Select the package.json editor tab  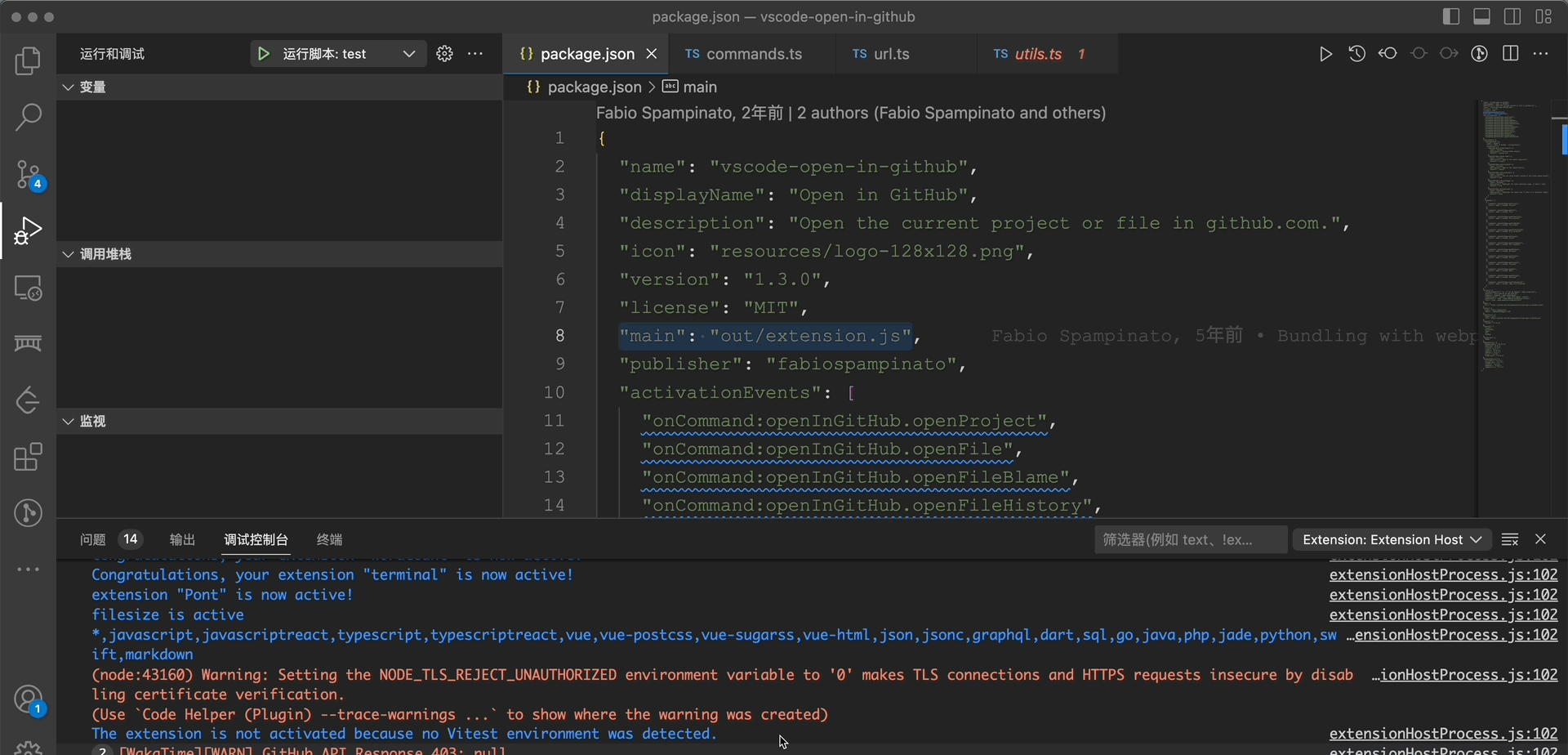click(586, 54)
